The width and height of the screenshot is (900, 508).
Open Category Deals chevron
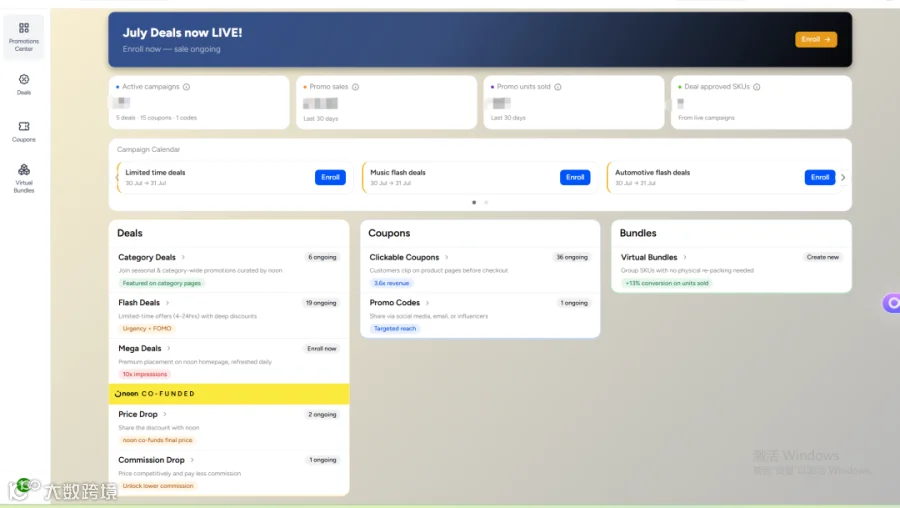click(x=183, y=257)
